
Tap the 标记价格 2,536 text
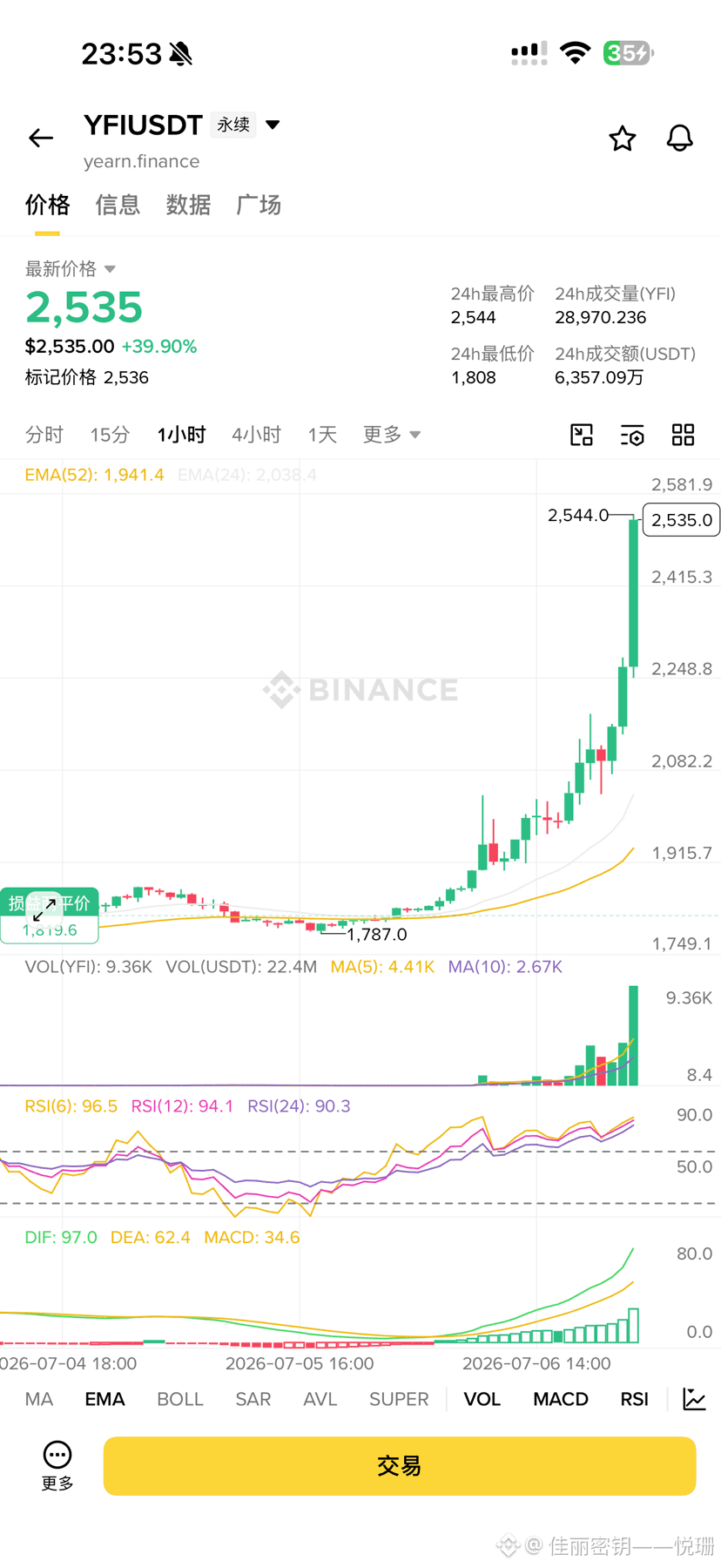coord(87,377)
